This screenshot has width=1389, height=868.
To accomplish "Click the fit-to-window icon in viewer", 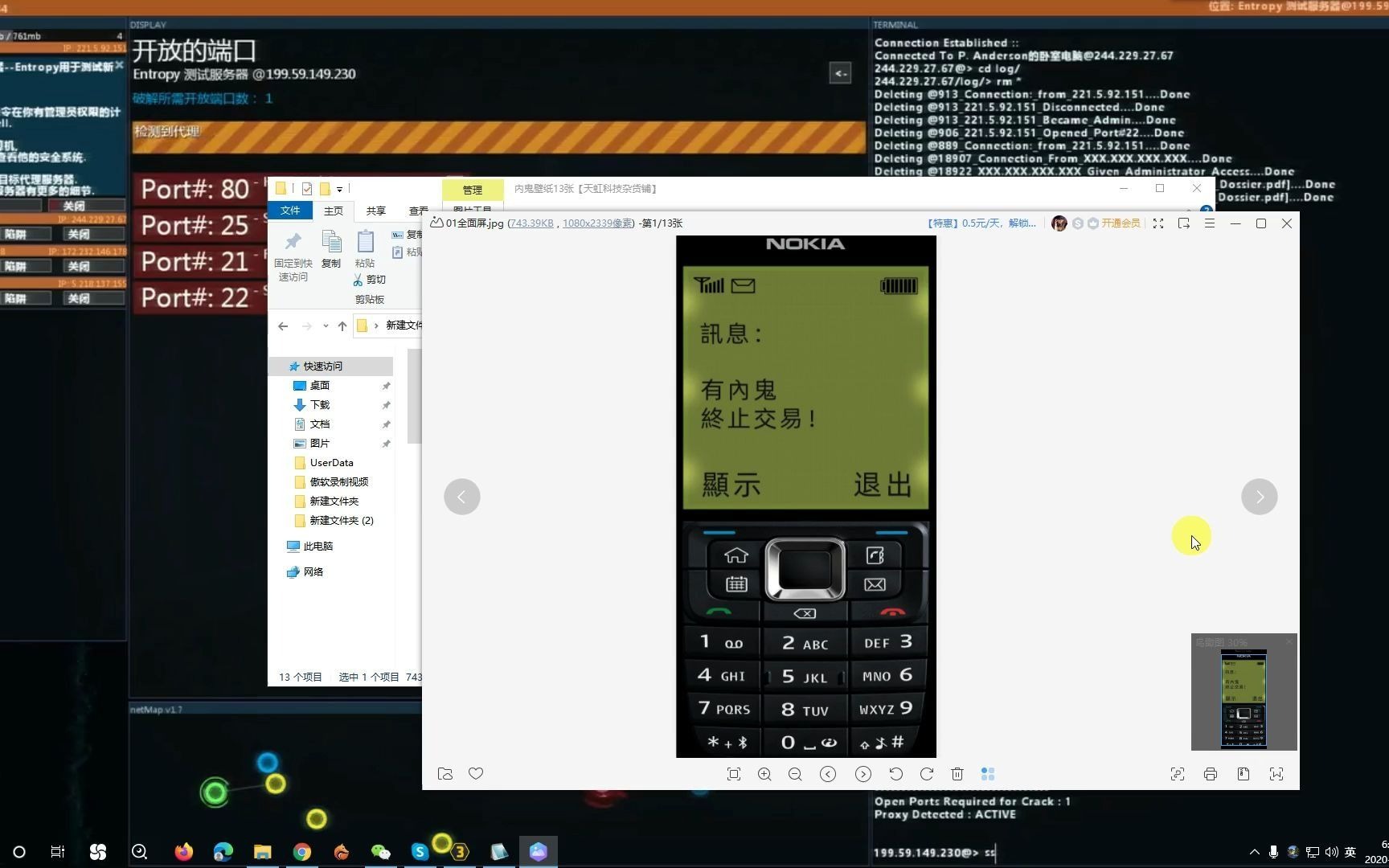I will click(733, 774).
